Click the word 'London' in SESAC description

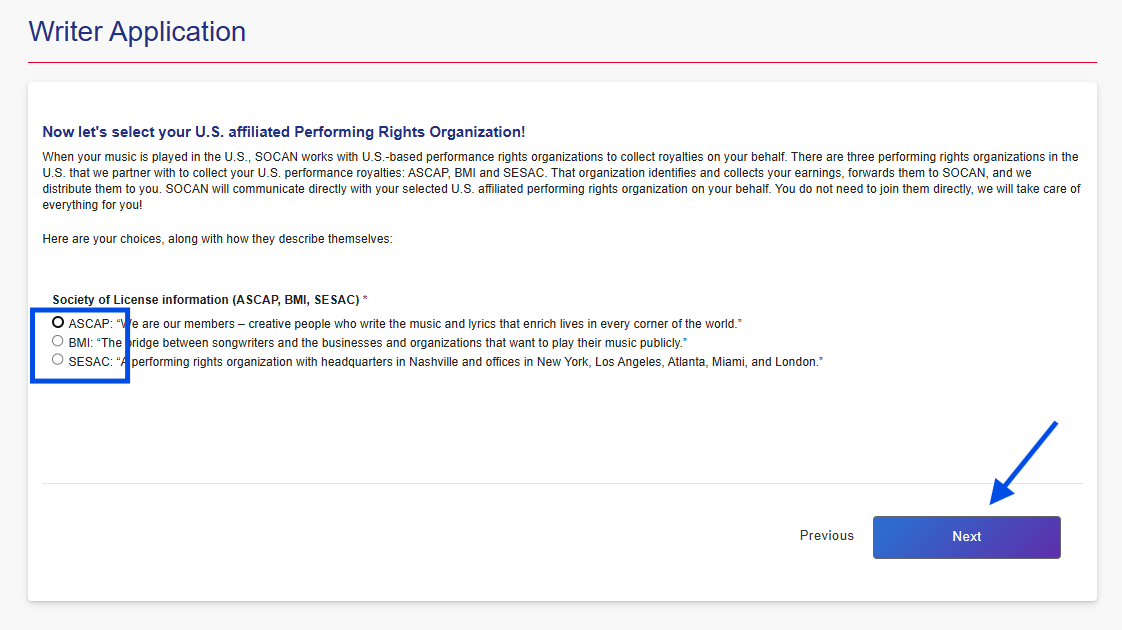pyautogui.click(x=797, y=362)
